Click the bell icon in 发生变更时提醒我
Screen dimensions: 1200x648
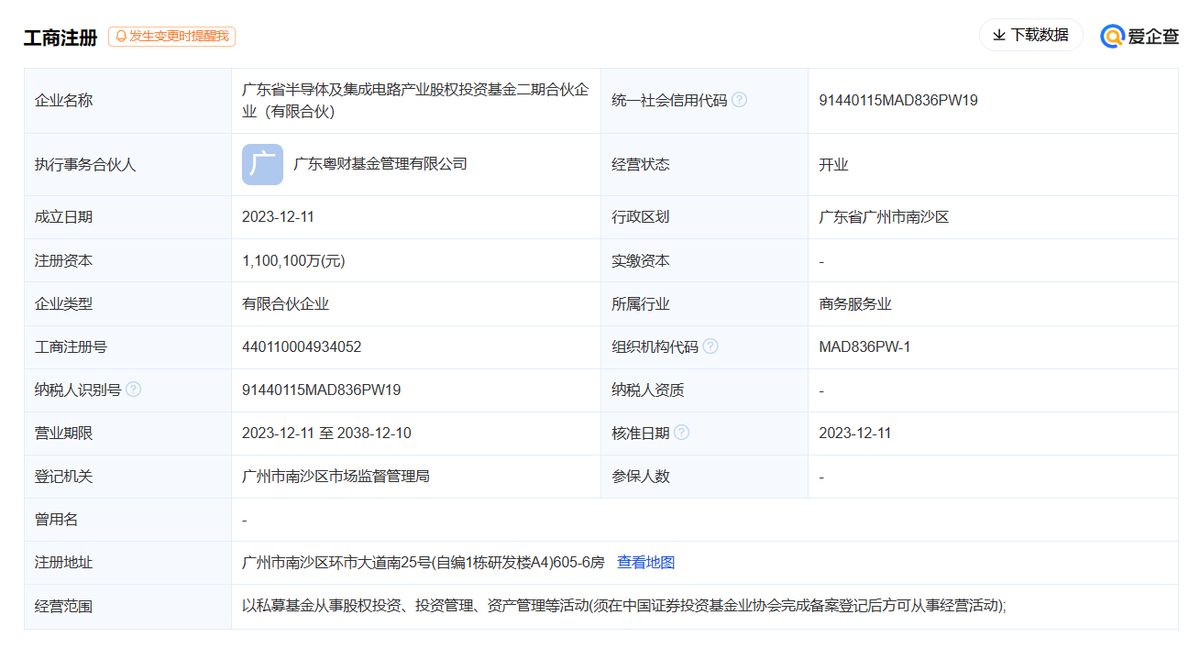[120, 36]
